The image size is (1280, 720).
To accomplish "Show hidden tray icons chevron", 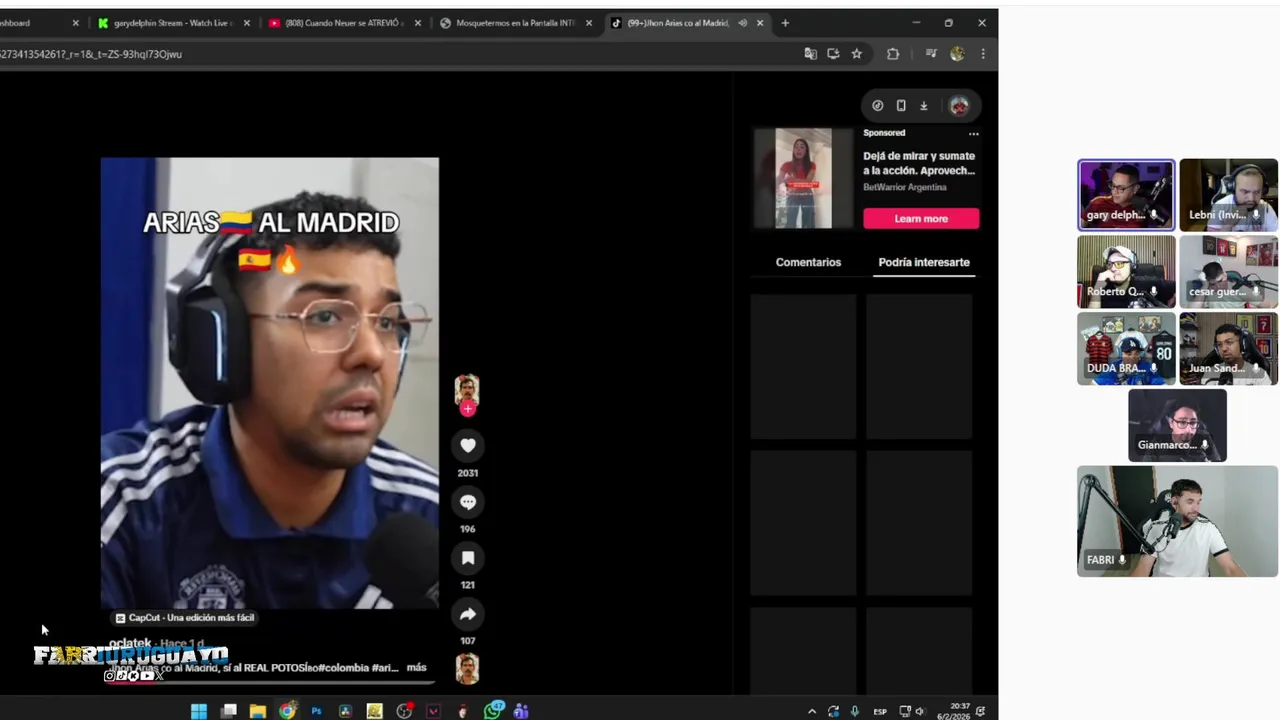I will [x=812, y=711].
